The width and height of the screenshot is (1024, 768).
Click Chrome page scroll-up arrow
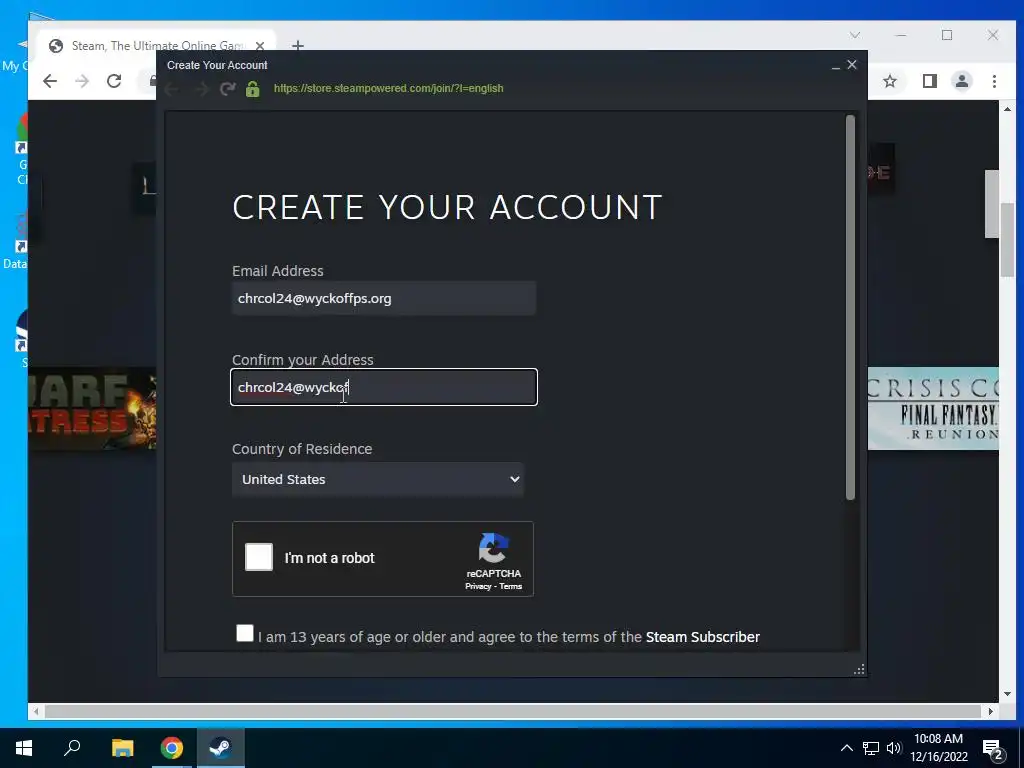point(1007,109)
